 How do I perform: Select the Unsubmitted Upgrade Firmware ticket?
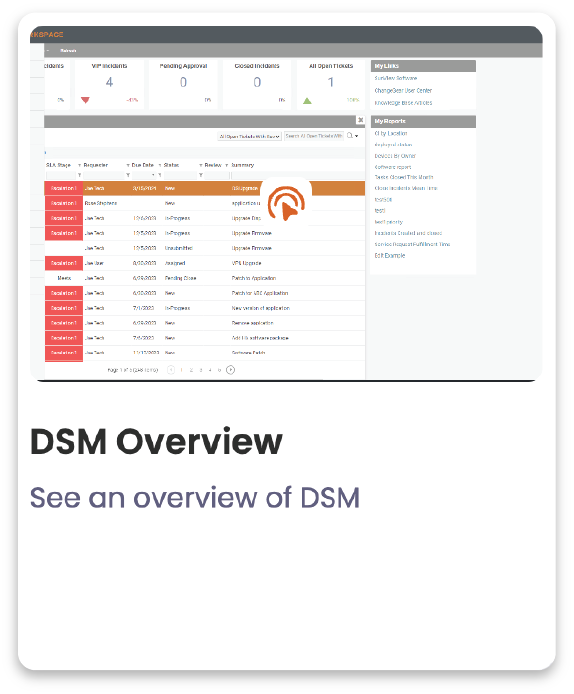point(205,248)
